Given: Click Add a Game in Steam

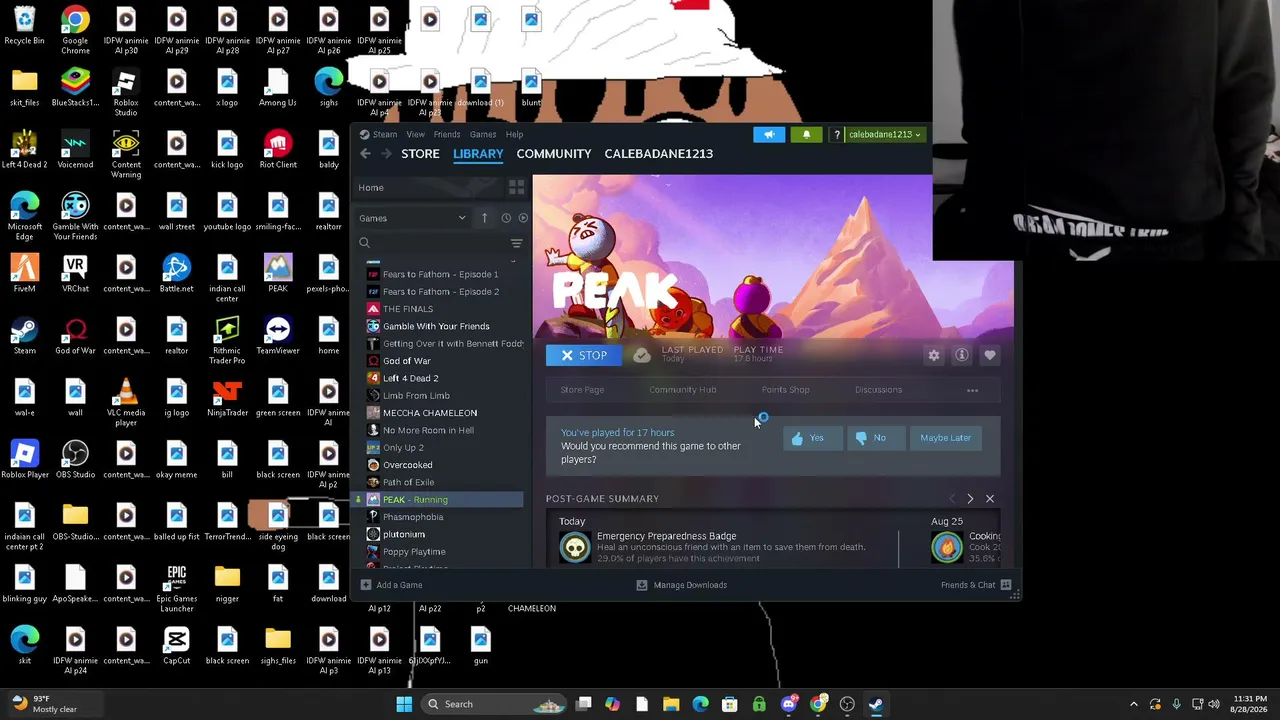Looking at the screenshot, I should pos(391,585).
